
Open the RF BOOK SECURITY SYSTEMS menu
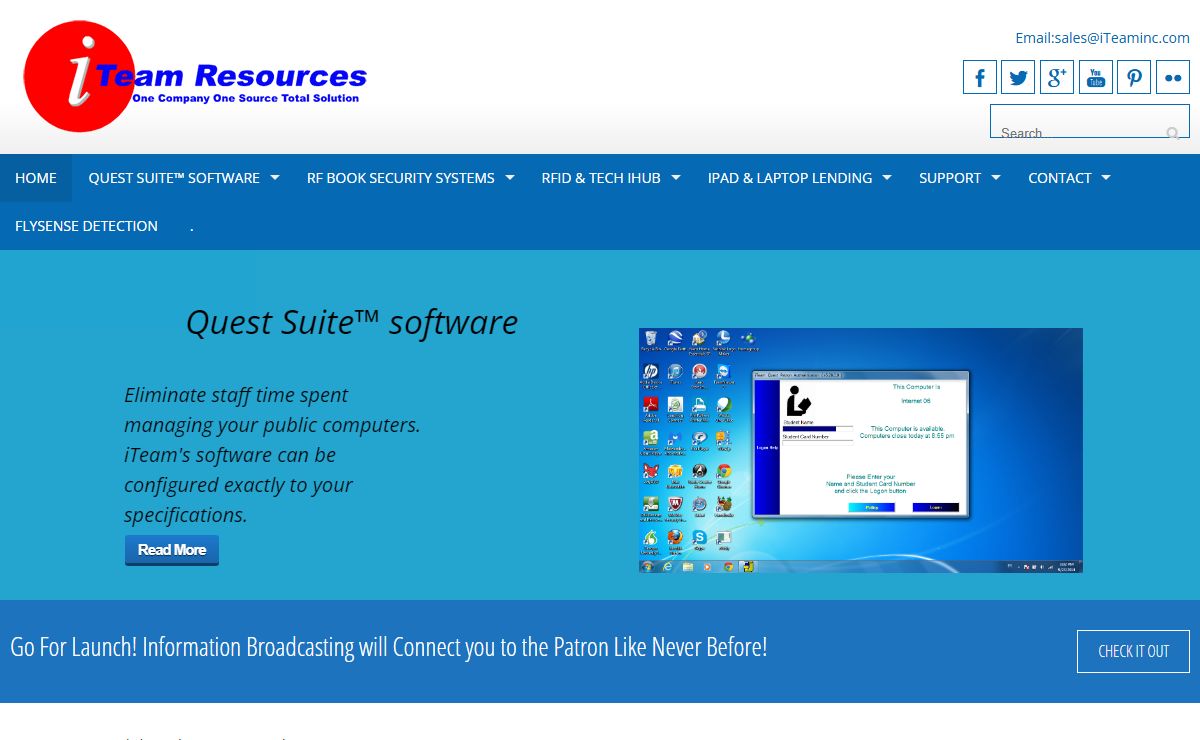click(401, 178)
